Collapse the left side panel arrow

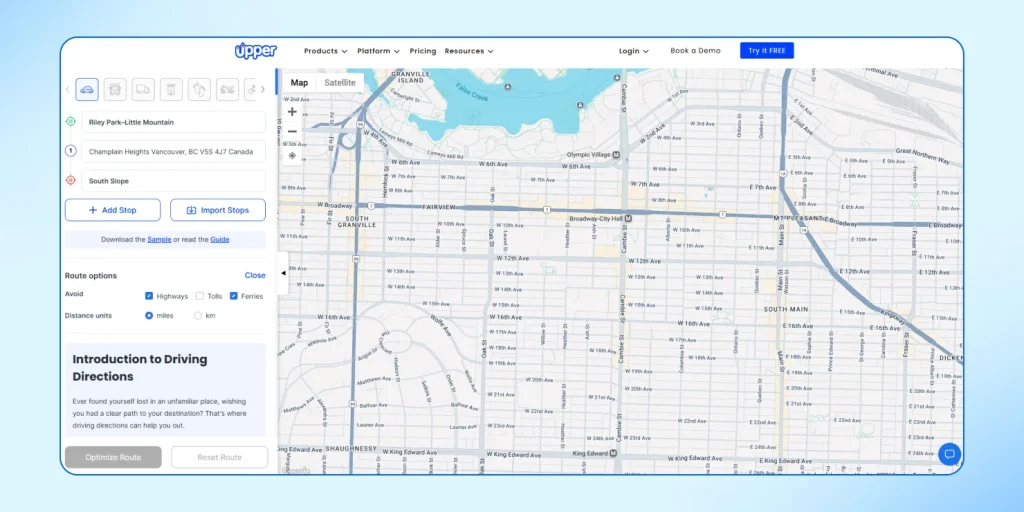tap(283, 274)
